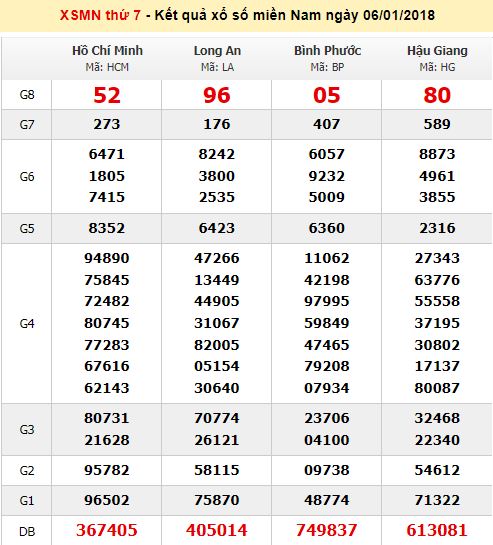
Task: Select the Bình Phước column header
Action: (x=328, y=51)
